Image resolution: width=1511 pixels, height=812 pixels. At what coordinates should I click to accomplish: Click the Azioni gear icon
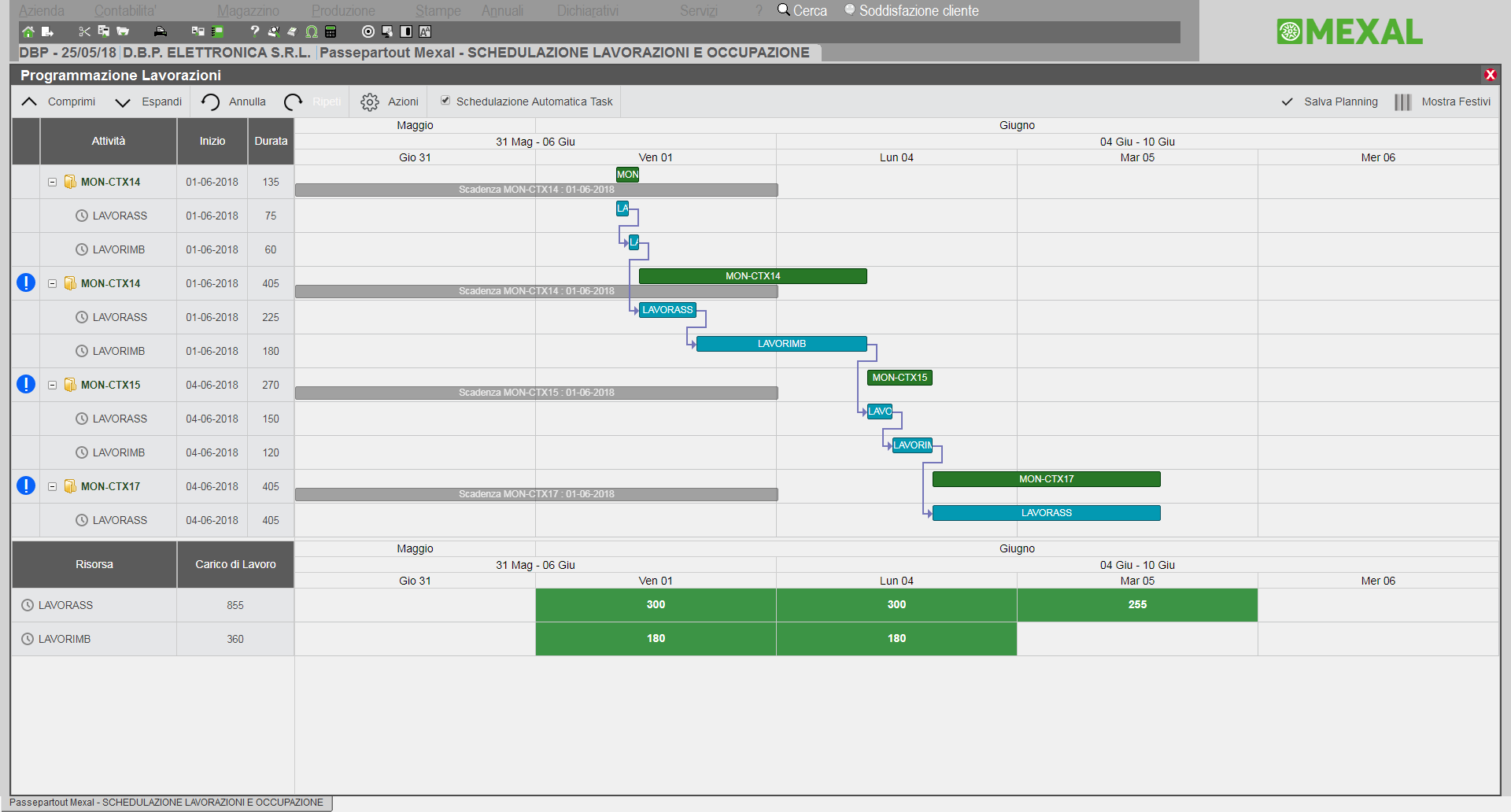369,102
